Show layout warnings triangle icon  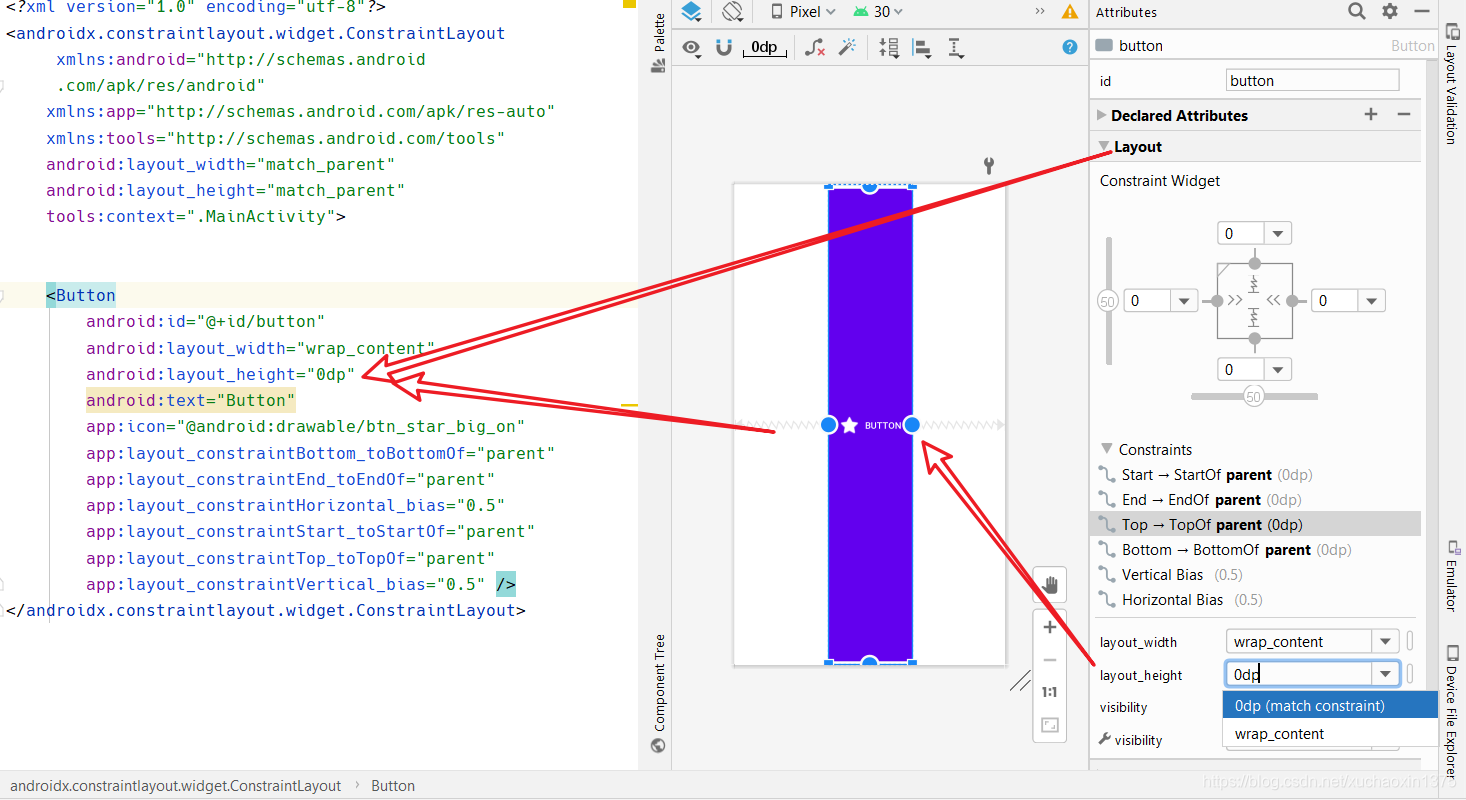tap(1070, 12)
